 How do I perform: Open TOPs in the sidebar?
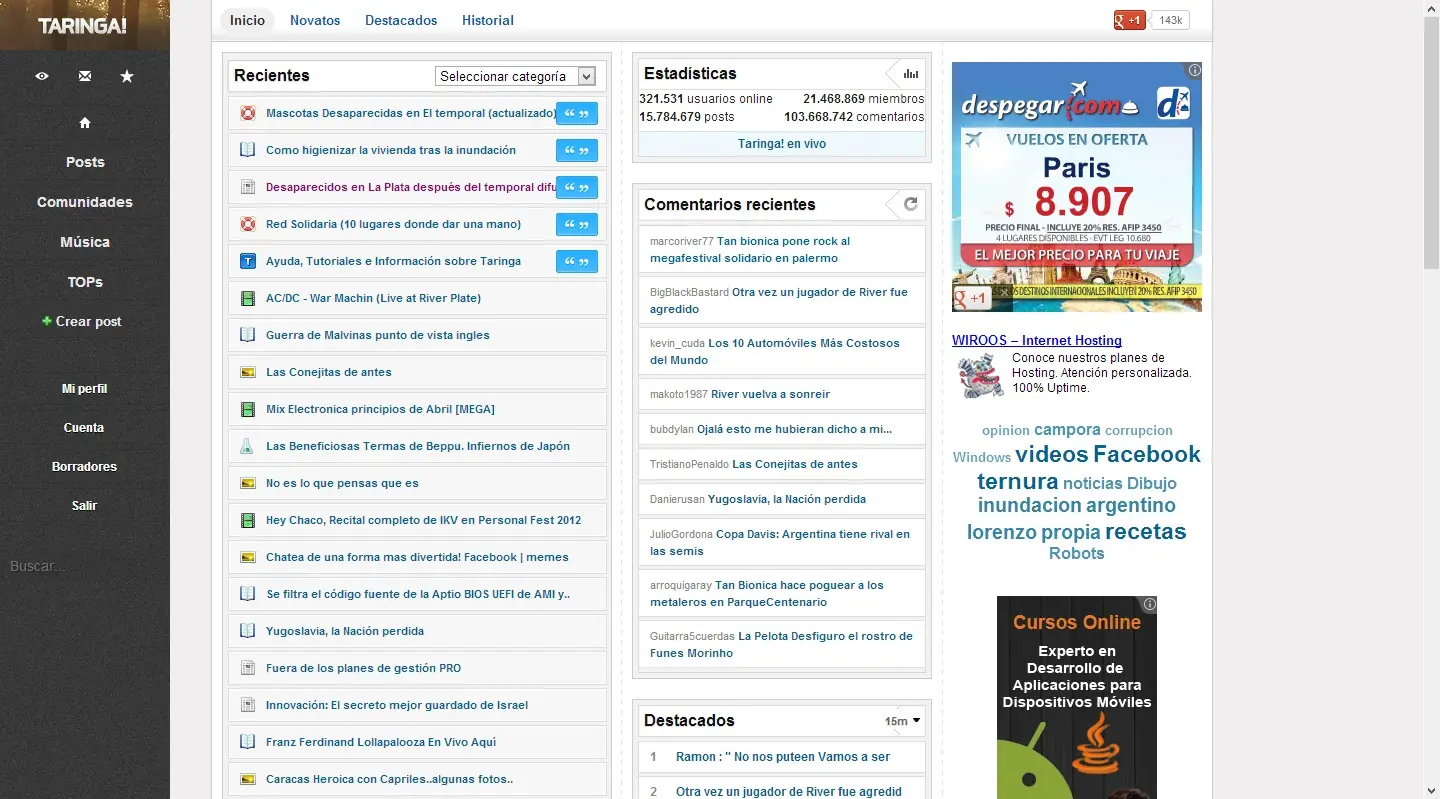(x=85, y=282)
